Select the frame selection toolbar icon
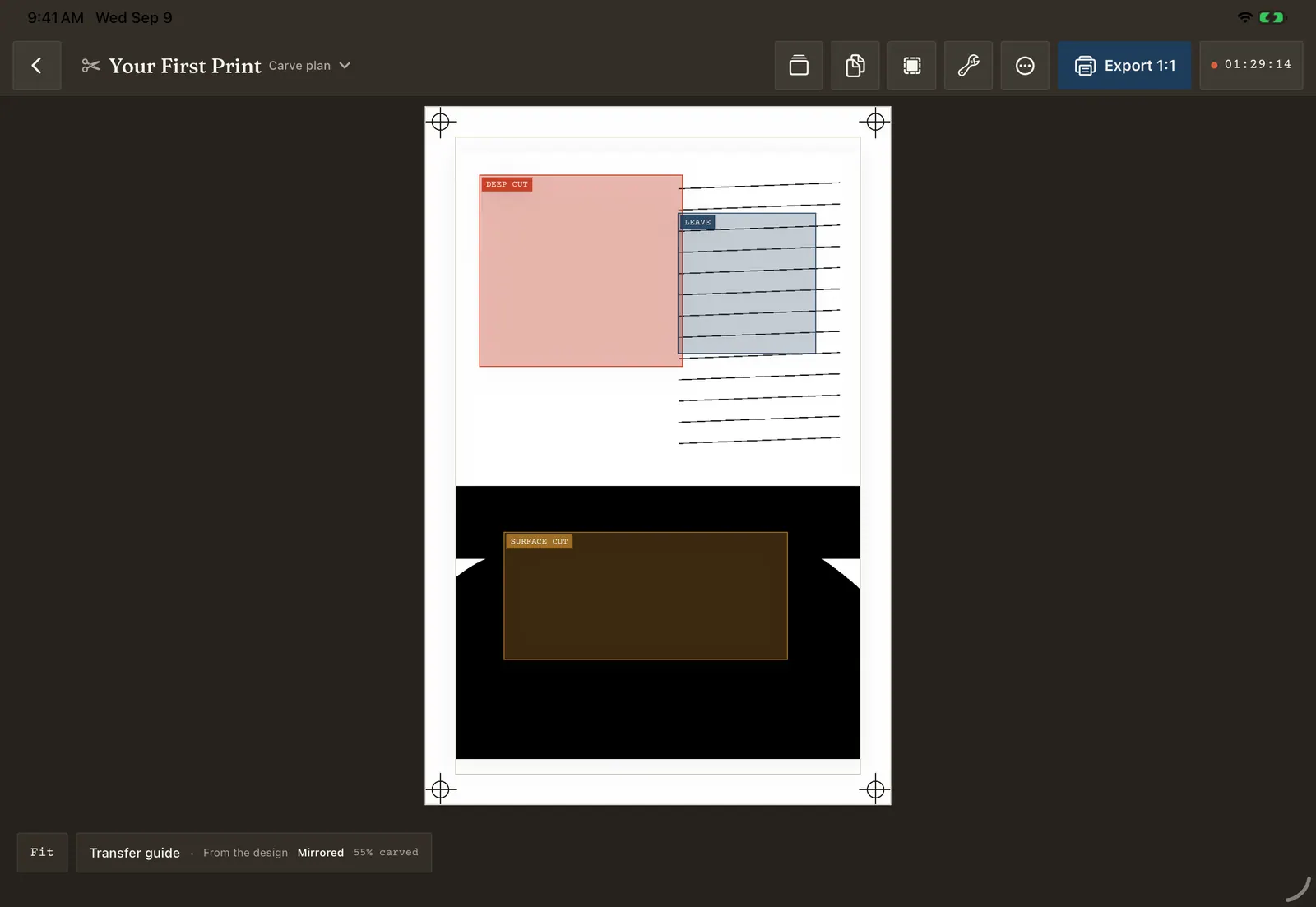This screenshot has width=1316, height=907. pos(912,66)
